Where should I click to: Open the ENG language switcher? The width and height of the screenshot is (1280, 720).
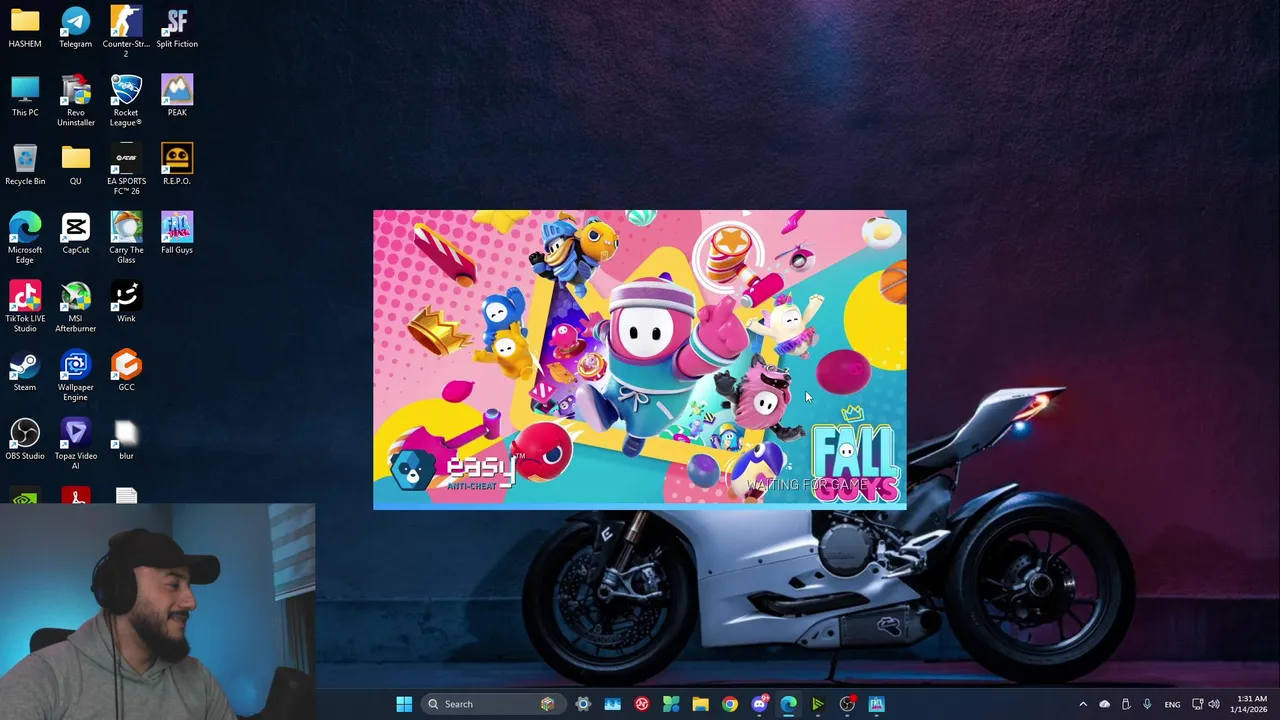pos(1172,704)
